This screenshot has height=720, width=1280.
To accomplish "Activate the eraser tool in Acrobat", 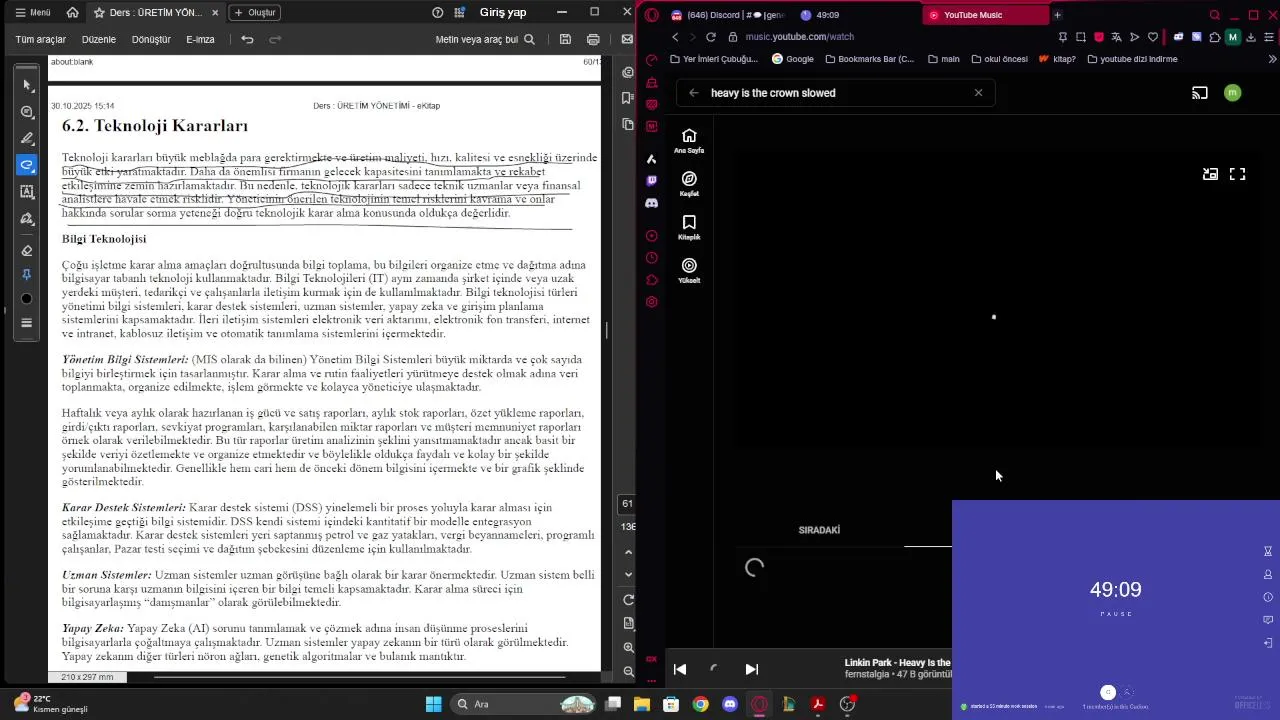I will (27, 250).
